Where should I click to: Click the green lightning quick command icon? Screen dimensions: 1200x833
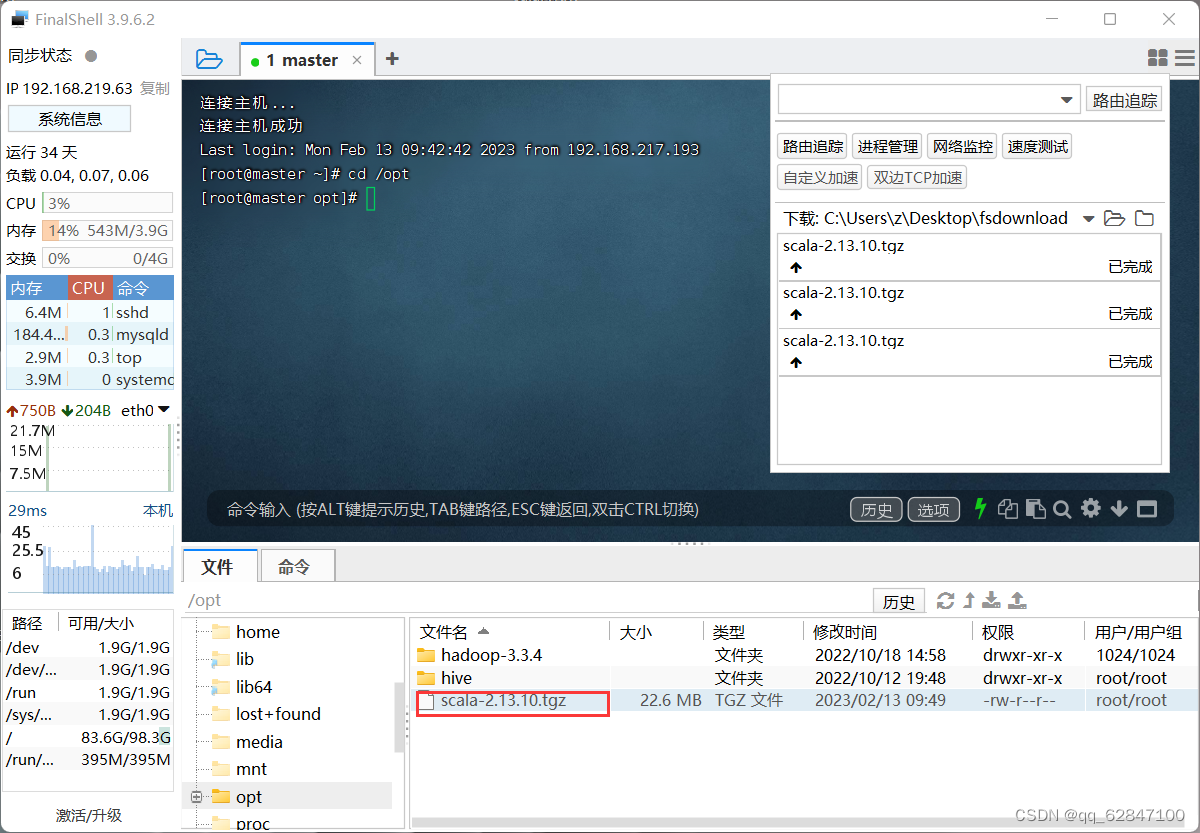click(x=980, y=508)
